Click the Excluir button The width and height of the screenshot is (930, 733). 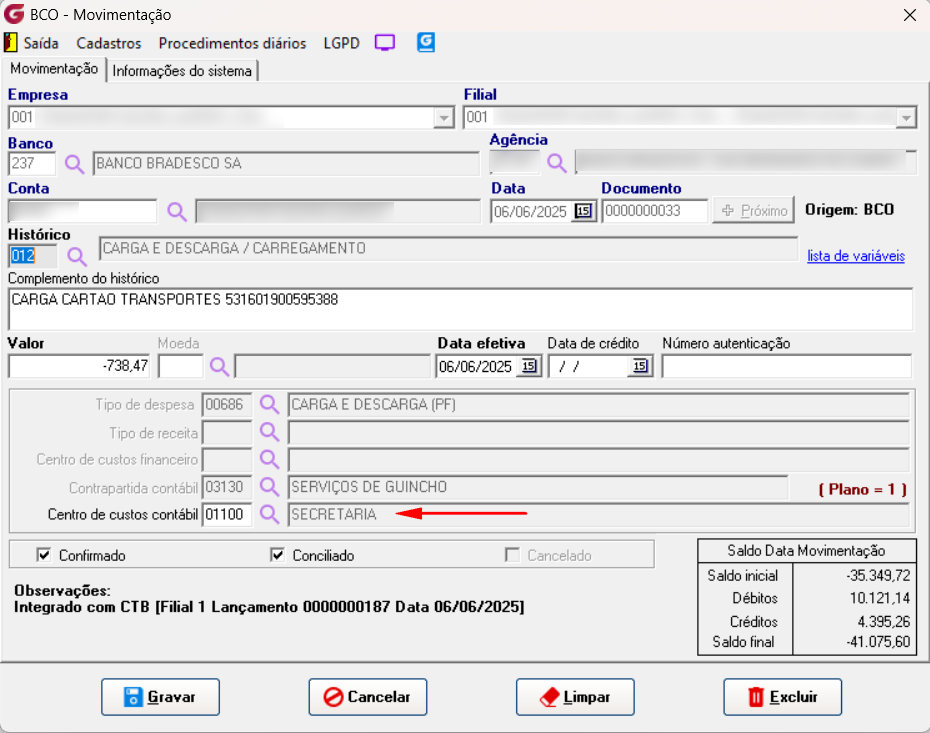click(782, 697)
